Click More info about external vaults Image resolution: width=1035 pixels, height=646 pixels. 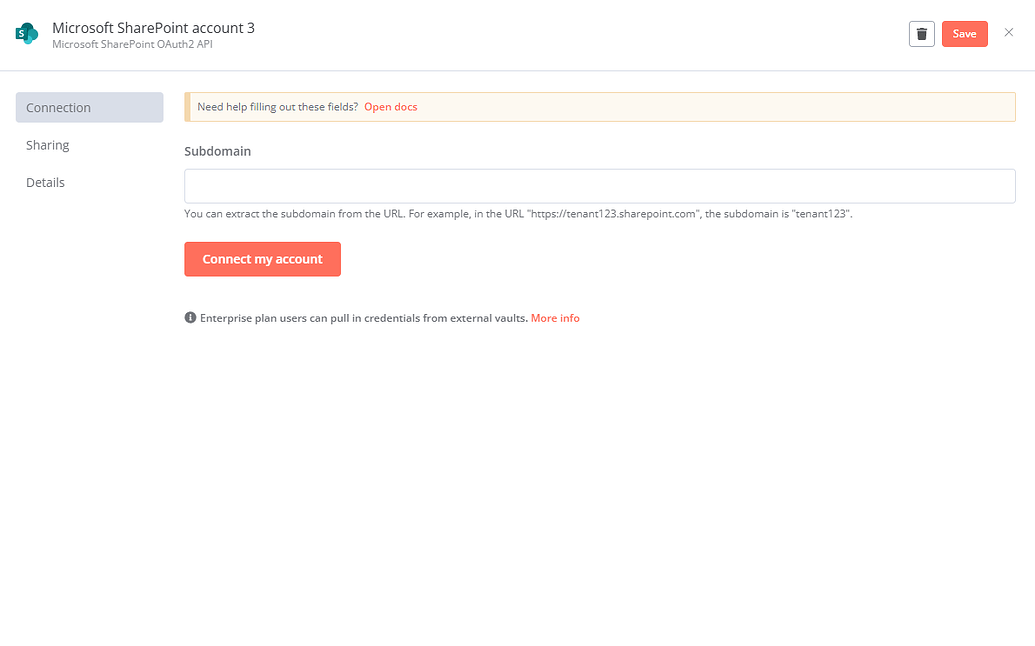point(555,318)
